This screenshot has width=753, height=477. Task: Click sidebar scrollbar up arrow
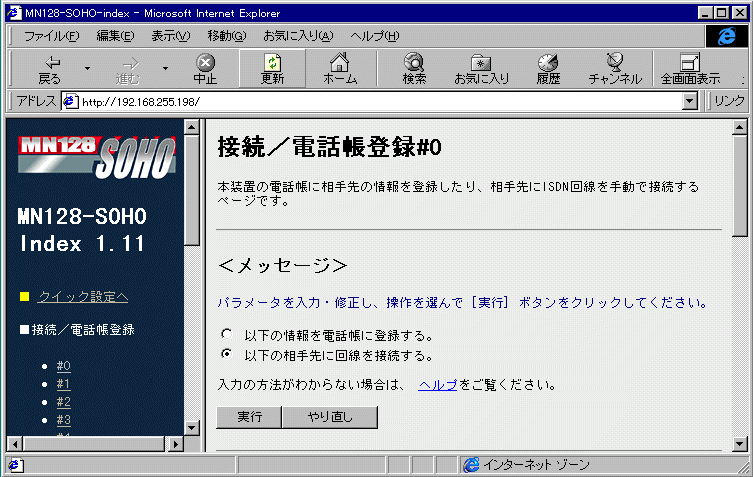tap(192, 127)
